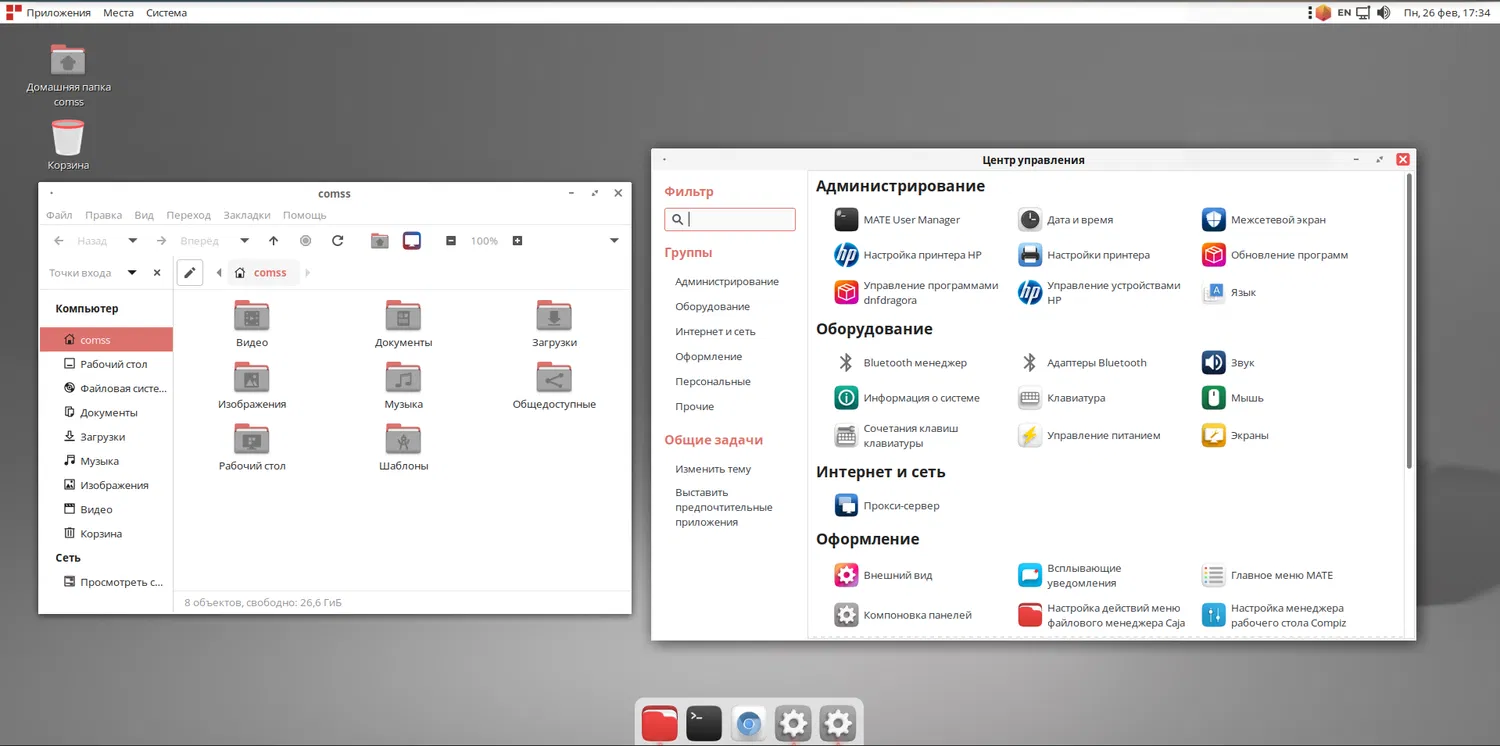
Task: Click the Изменить тему task link
Action: coord(713,469)
